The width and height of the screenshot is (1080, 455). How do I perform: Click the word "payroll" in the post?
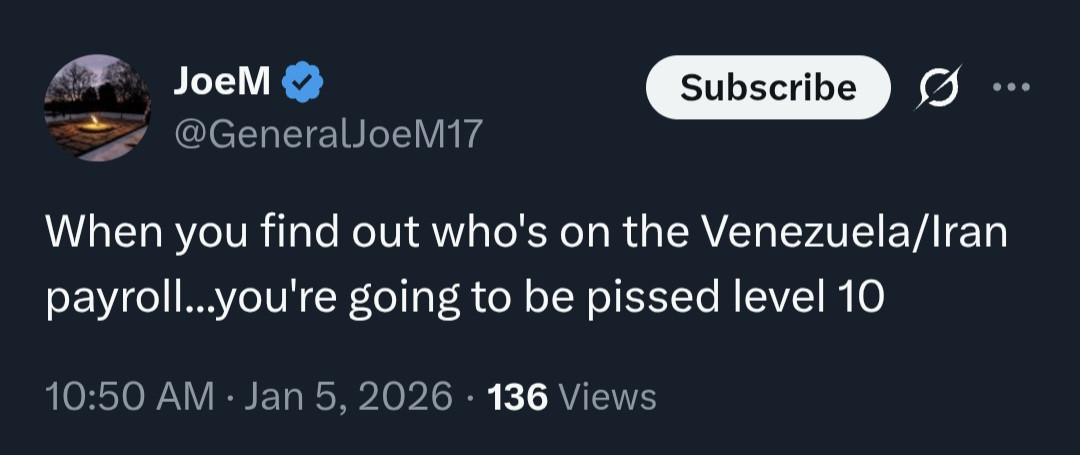point(111,298)
